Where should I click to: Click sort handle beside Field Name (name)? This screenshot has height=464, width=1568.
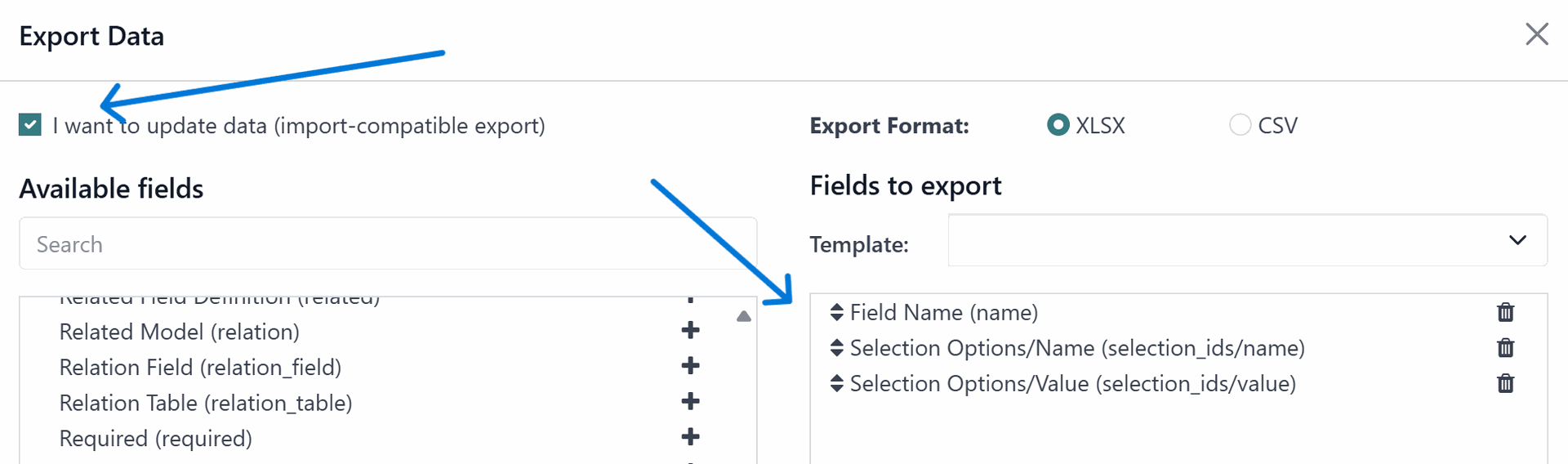pos(836,312)
